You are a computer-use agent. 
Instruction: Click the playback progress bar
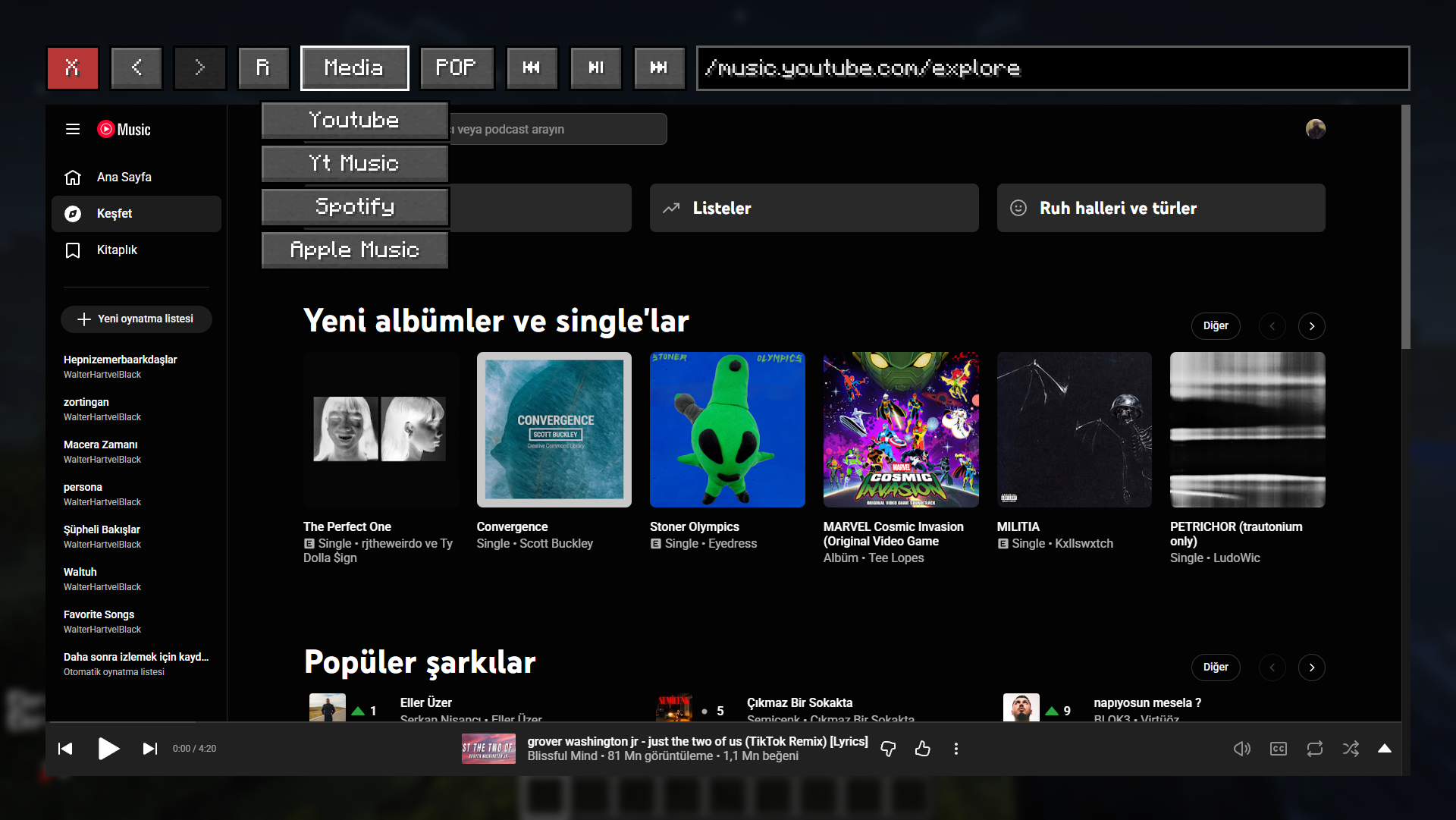click(723, 722)
